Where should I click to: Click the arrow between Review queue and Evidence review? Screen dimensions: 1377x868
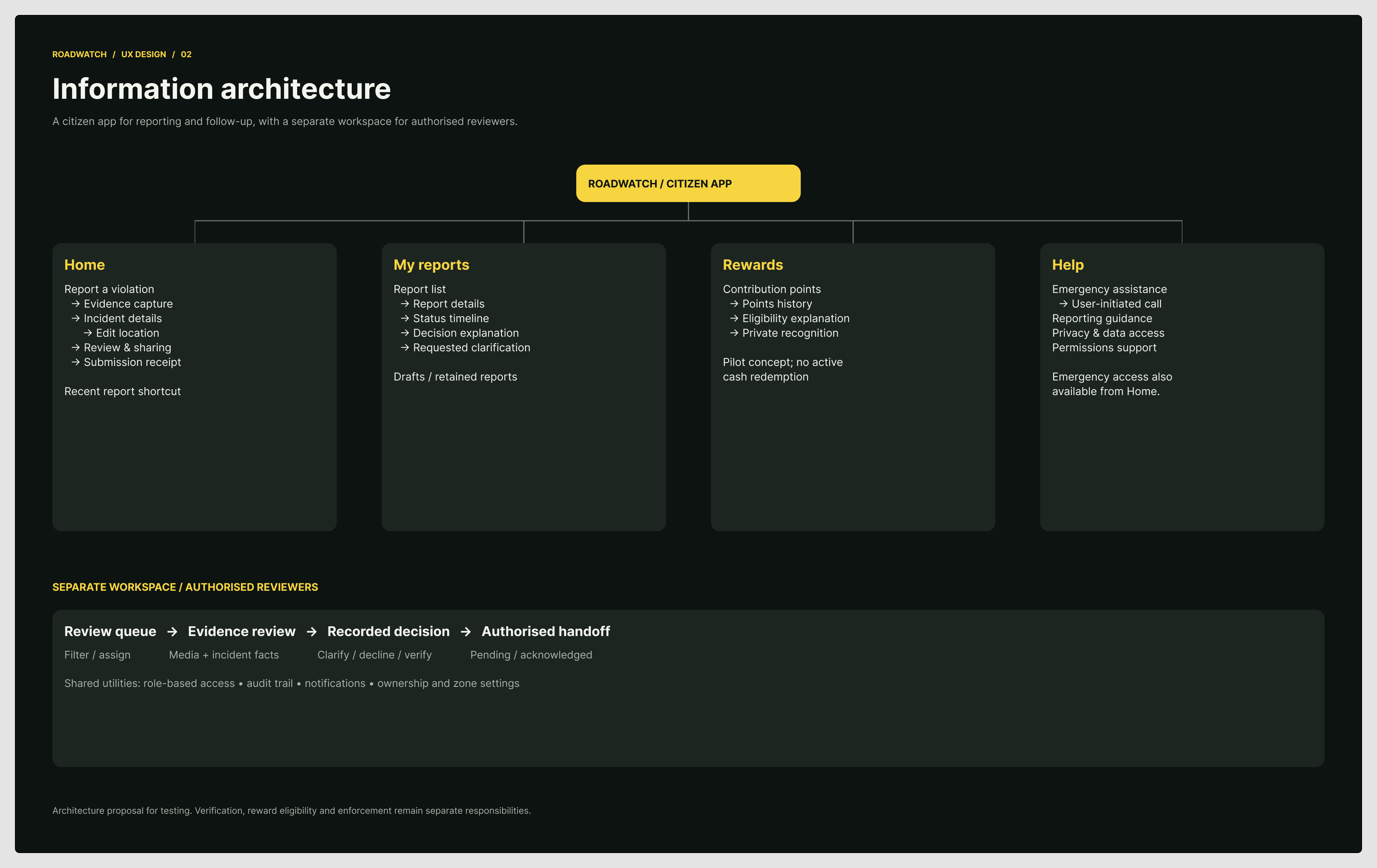coord(172,631)
